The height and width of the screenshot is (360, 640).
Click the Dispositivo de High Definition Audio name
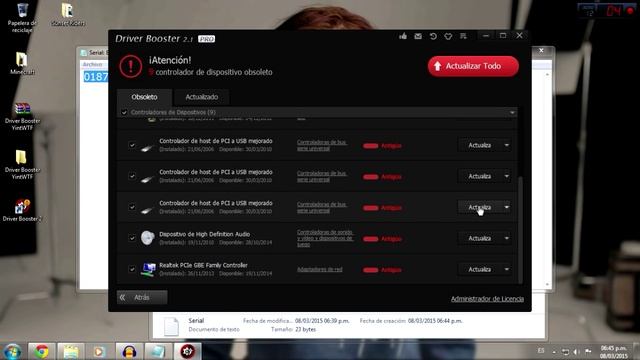[204, 234]
